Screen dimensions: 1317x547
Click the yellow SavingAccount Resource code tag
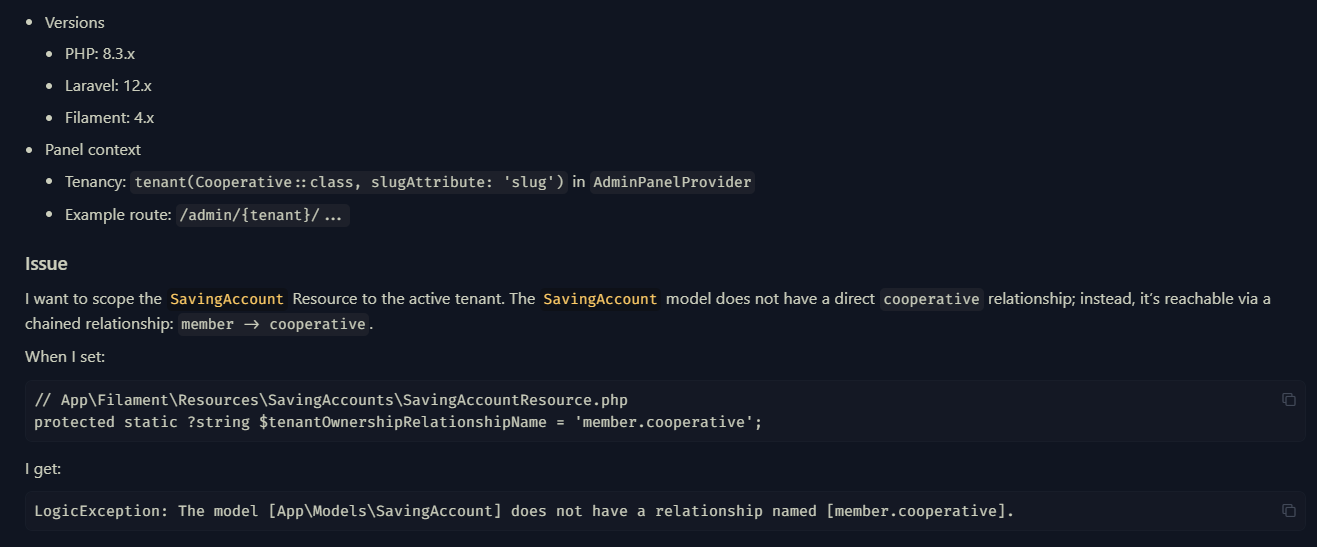click(x=227, y=299)
